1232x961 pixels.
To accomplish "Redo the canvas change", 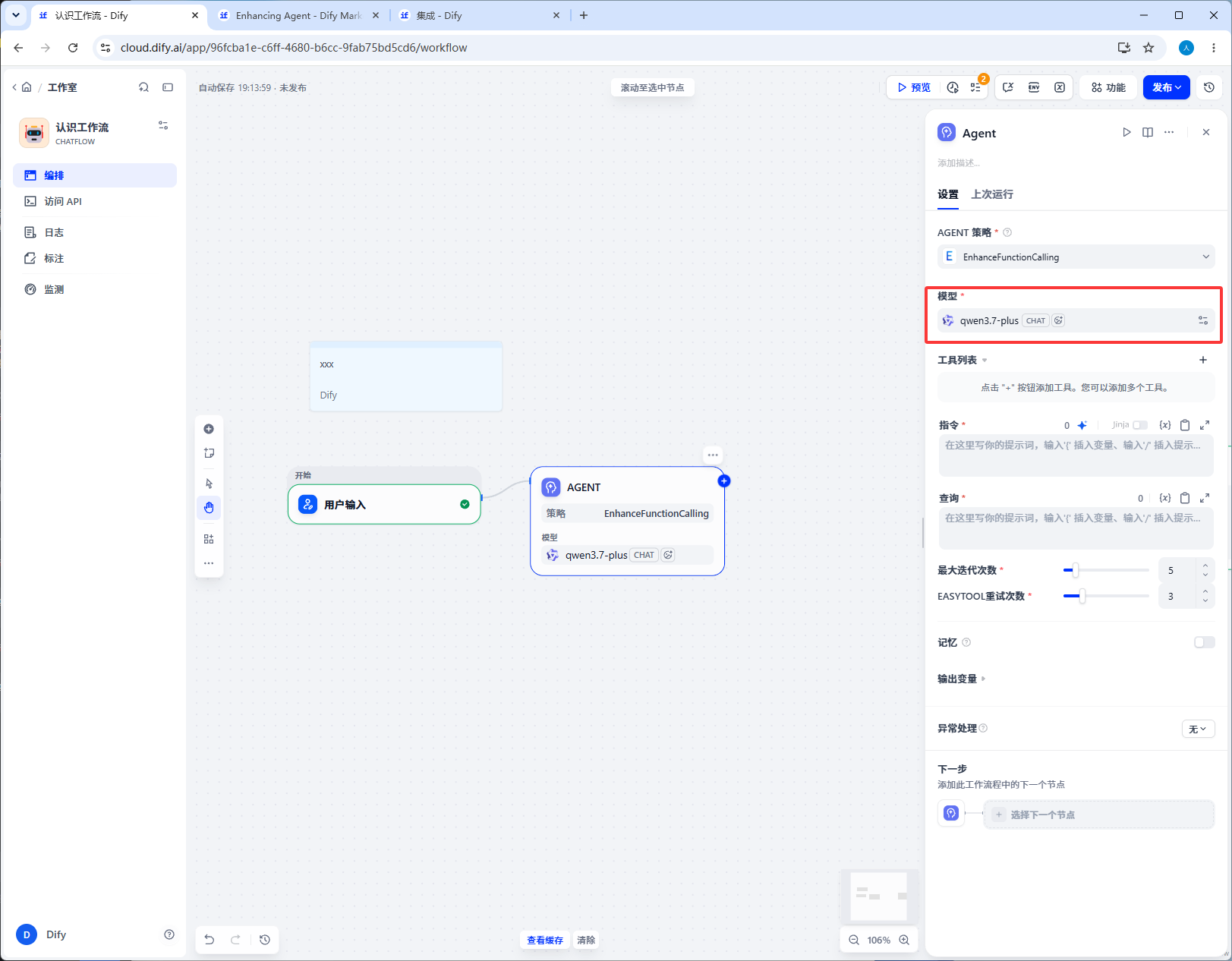I will (x=236, y=940).
